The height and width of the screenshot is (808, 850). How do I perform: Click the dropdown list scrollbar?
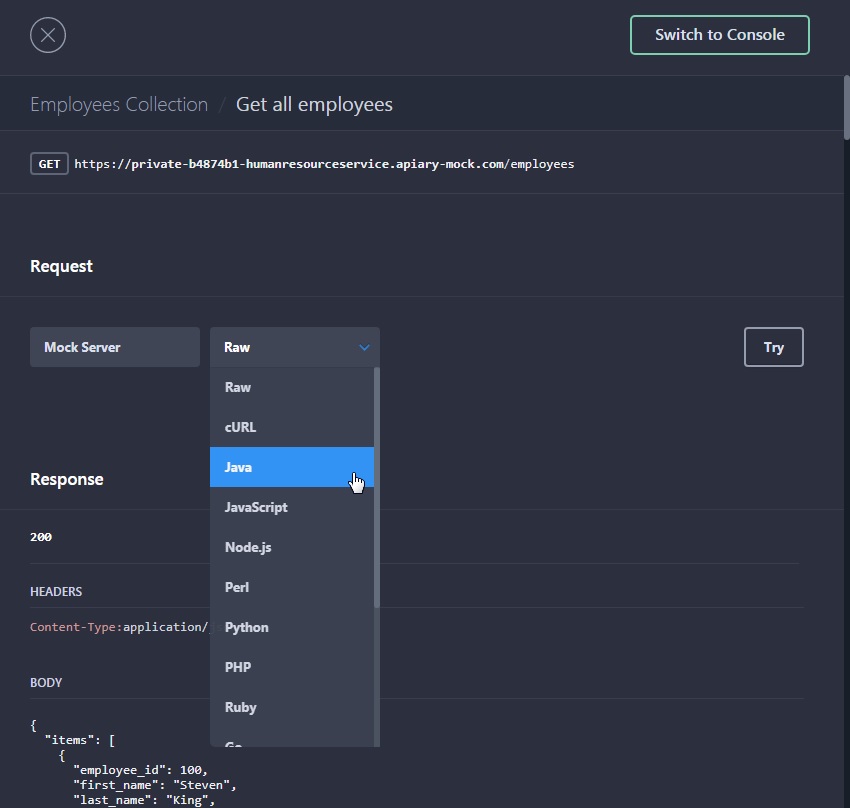[x=377, y=490]
